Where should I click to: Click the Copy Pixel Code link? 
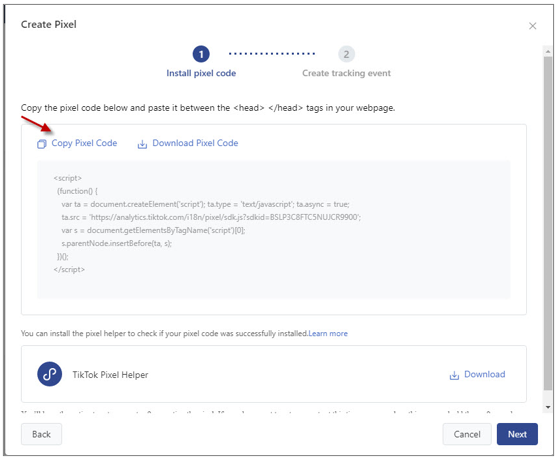tap(84, 143)
